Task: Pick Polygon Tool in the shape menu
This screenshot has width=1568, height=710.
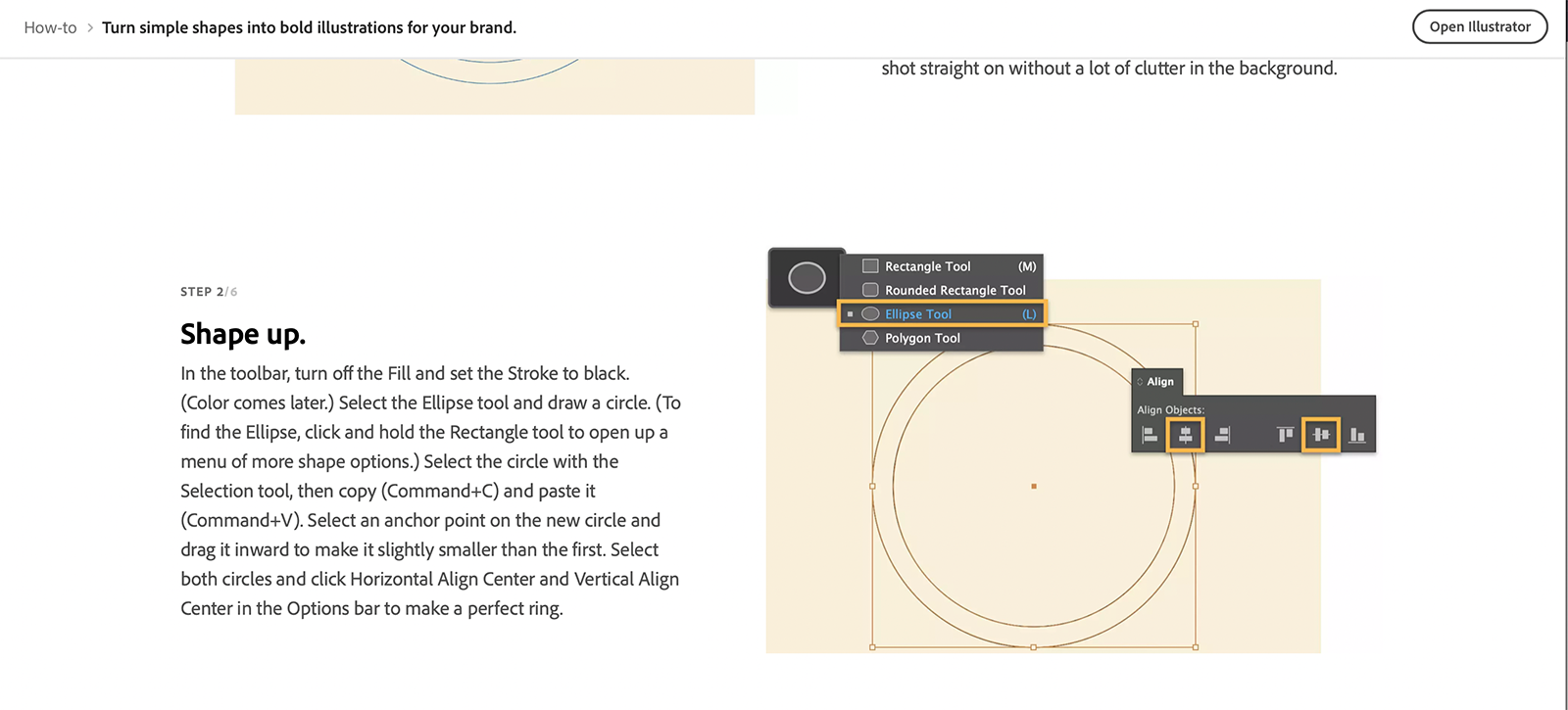Action: coord(922,338)
